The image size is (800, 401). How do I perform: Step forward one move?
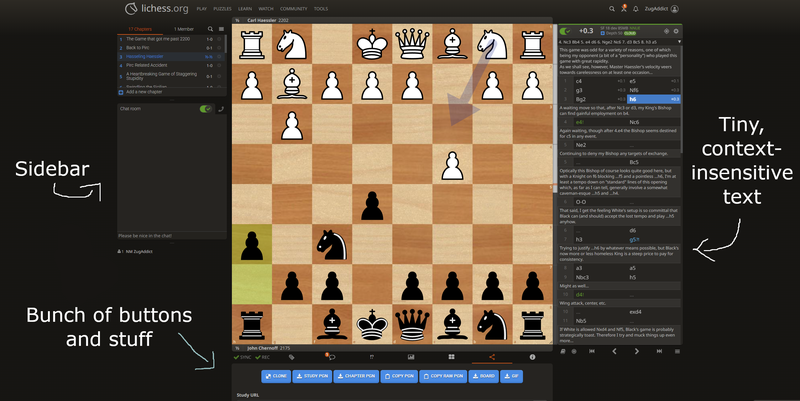coord(637,352)
